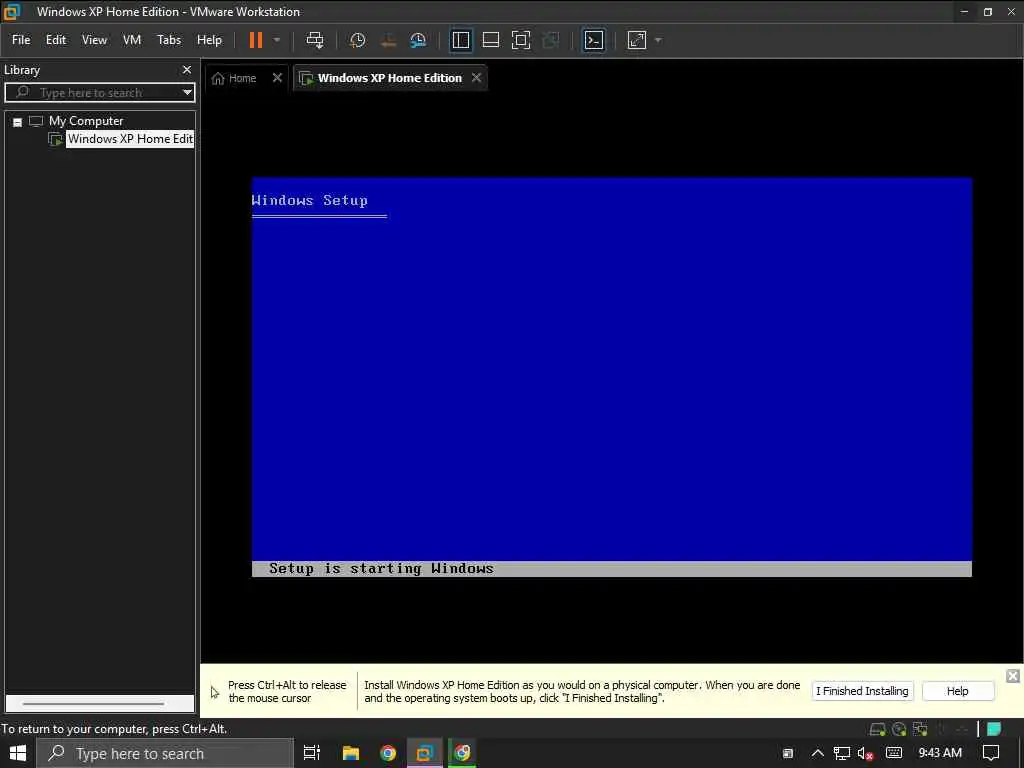Open the File menu
This screenshot has width=1024, height=768.
[x=21, y=40]
